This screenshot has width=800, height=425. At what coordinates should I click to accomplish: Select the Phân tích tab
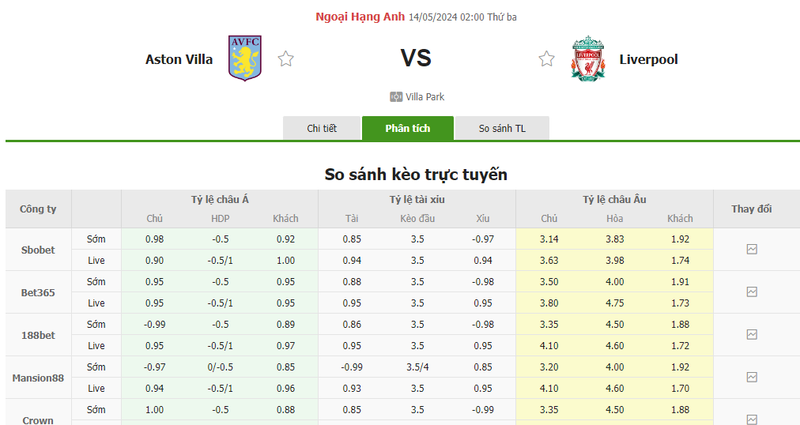coord(408,128)
